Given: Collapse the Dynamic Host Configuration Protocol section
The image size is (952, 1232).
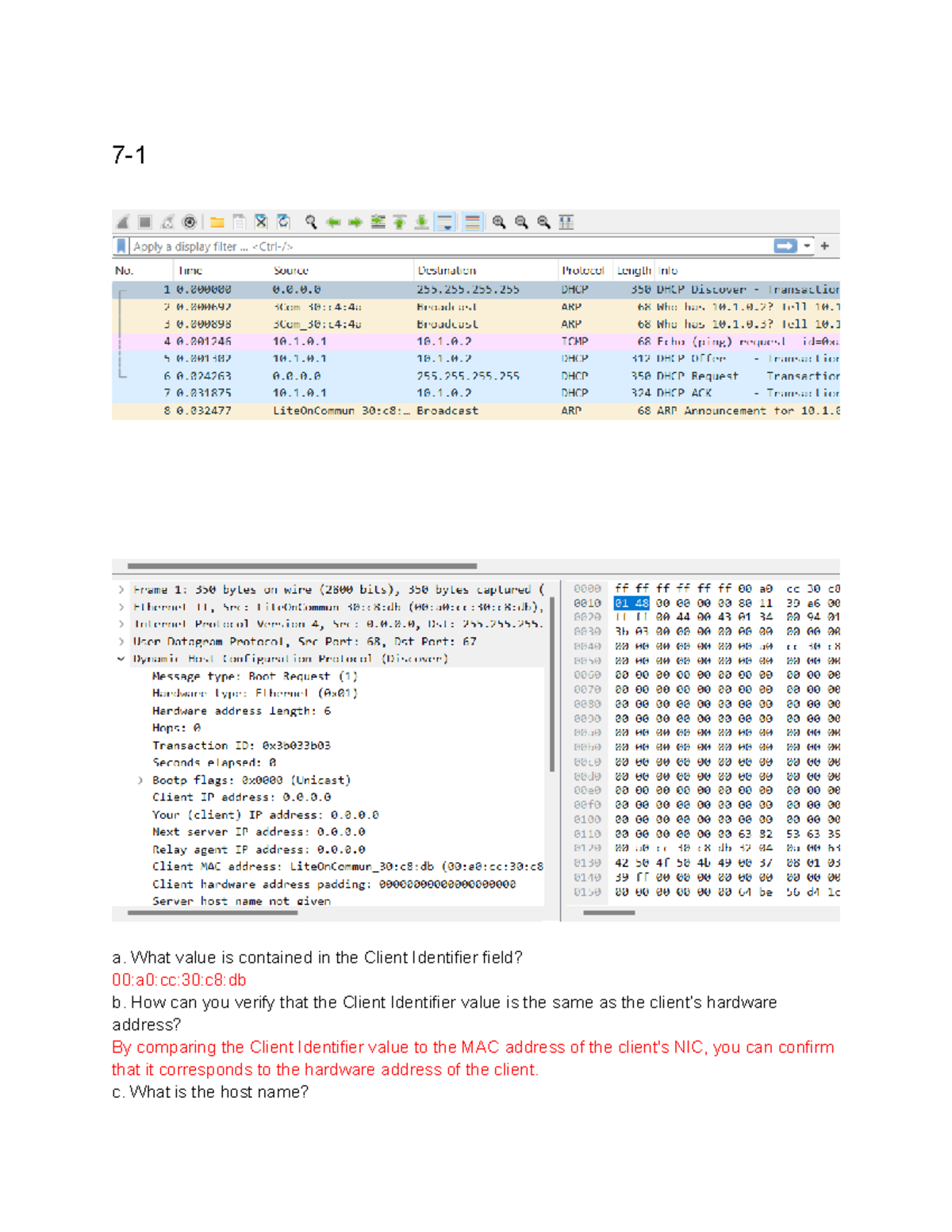Looking at the screenshot, I should point(121,658).
